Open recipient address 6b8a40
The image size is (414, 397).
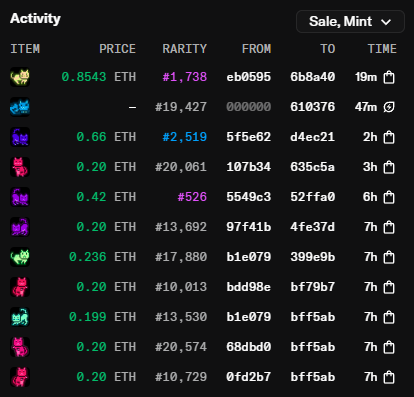pyautogui.click(x=313, y=77)
